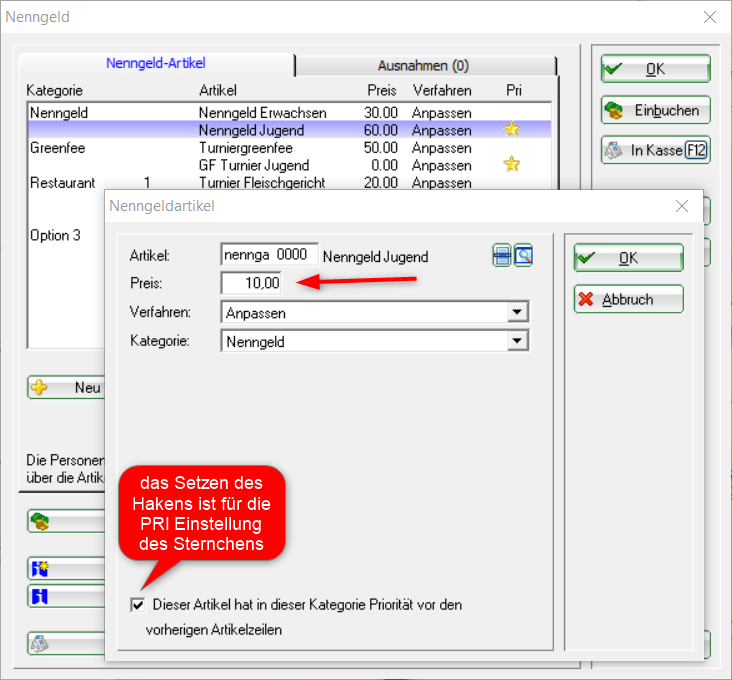Open the Verfahren dropdown
The width and height of the screenshot is (732, 680).
point(516,313)
